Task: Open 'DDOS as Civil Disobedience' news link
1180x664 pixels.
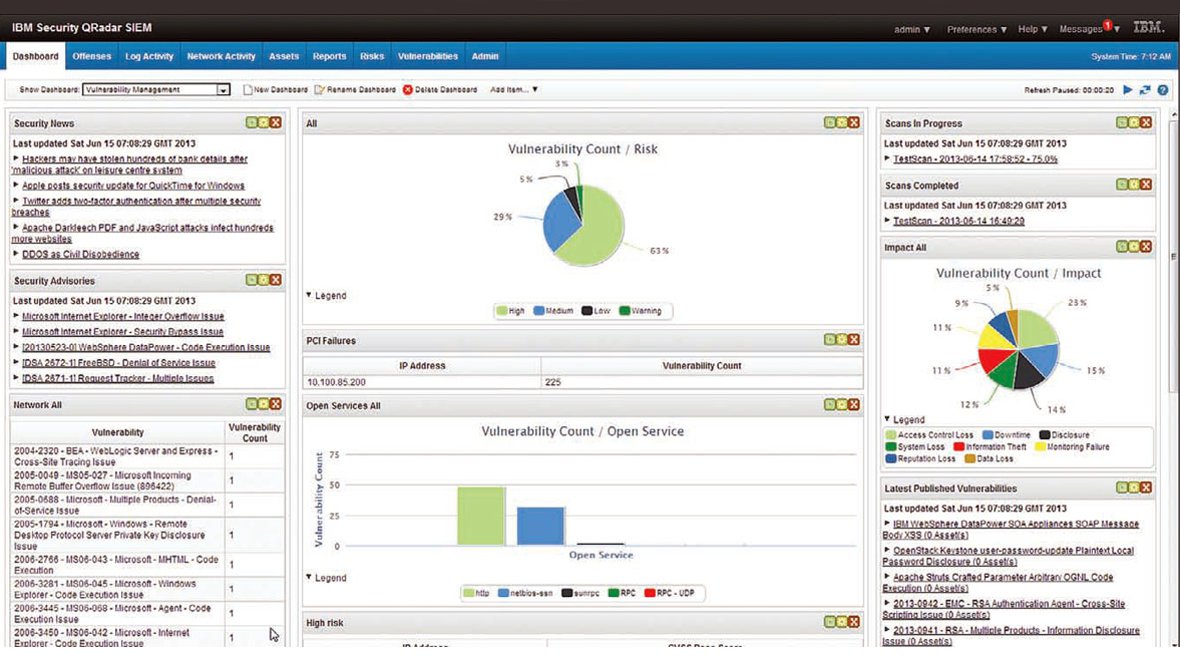Action: 81,254
